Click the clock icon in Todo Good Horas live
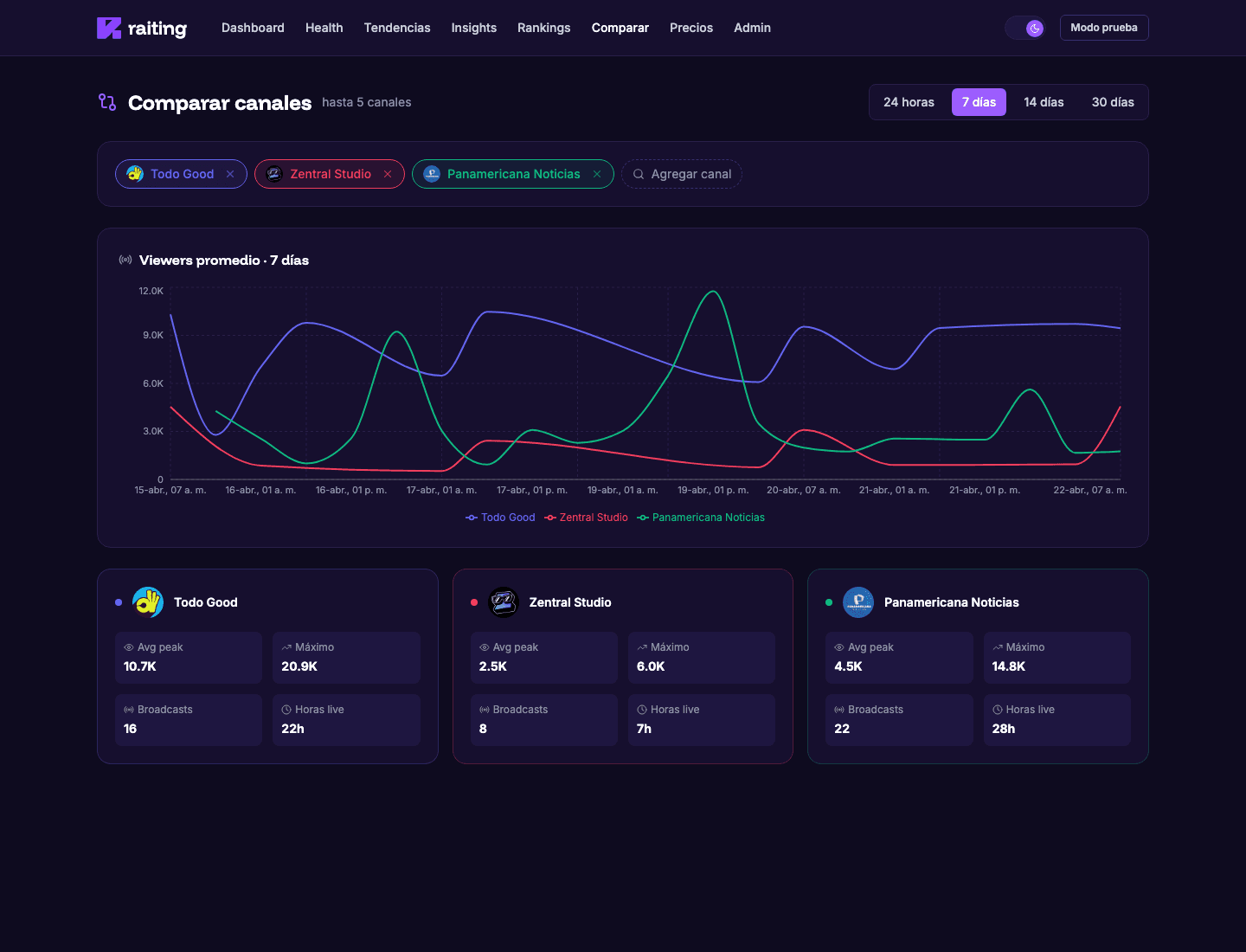The image size is (1246, 952). pyautogui.click(x=286, y=710)
